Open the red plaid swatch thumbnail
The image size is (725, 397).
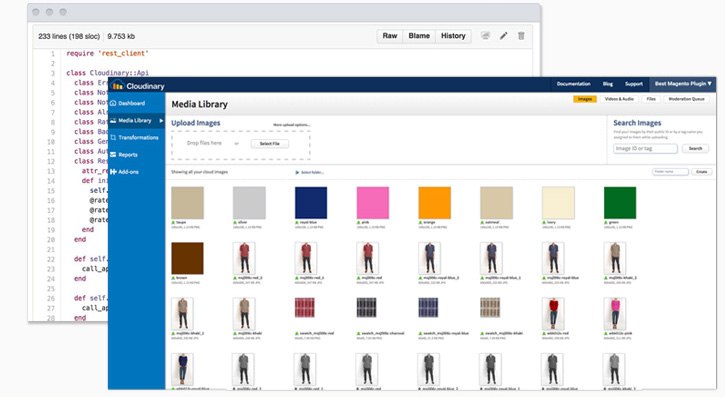pyautogui.click(x=305, y=308)
